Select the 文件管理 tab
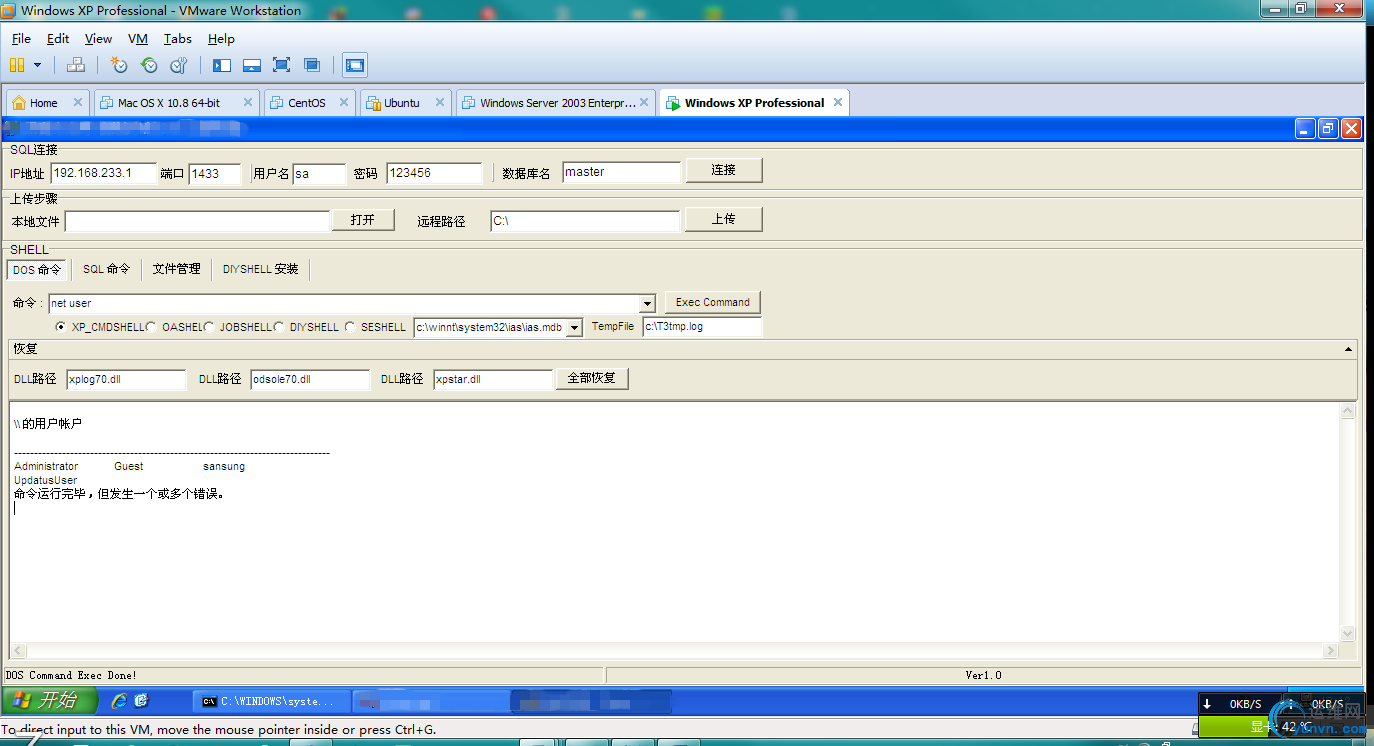 177,269
